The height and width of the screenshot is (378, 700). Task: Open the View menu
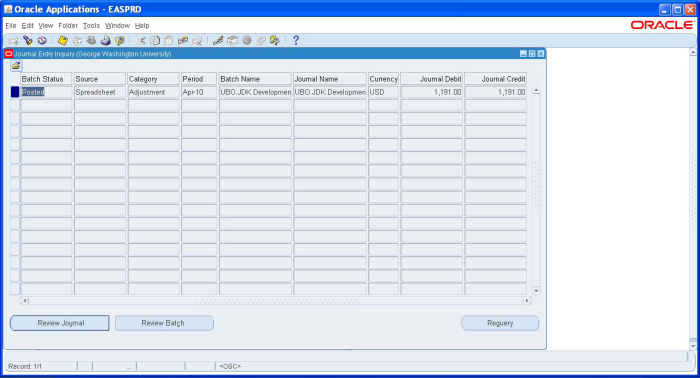[x=46, y=26]
